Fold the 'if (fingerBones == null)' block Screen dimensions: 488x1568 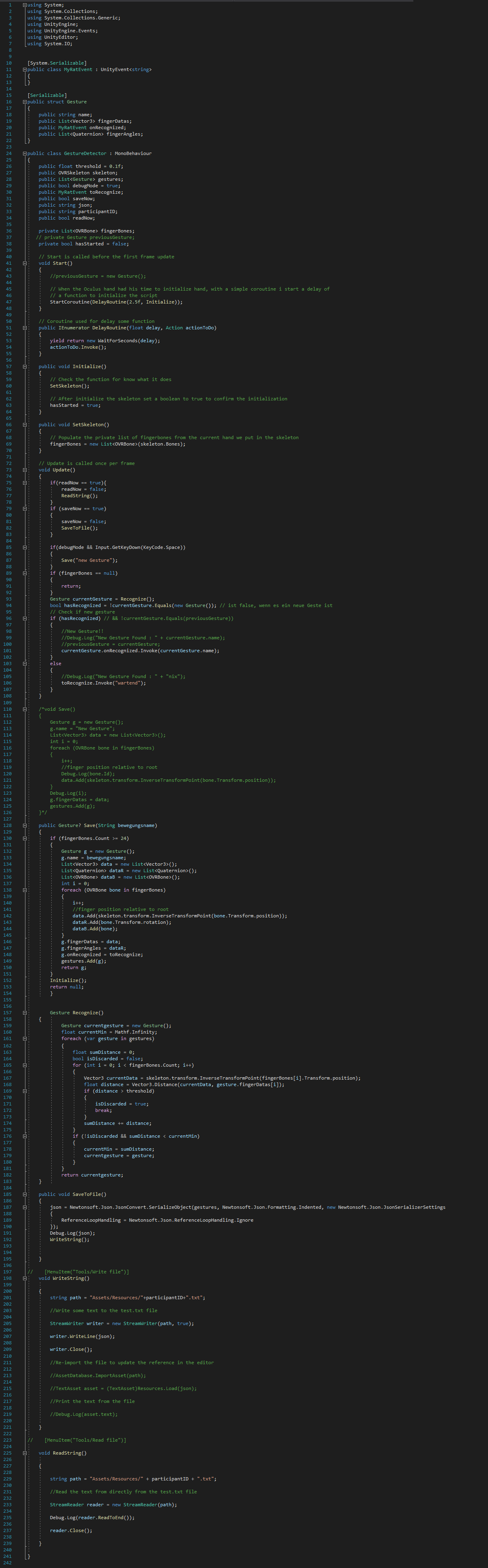pyautogui.click(x=25, y=573)
